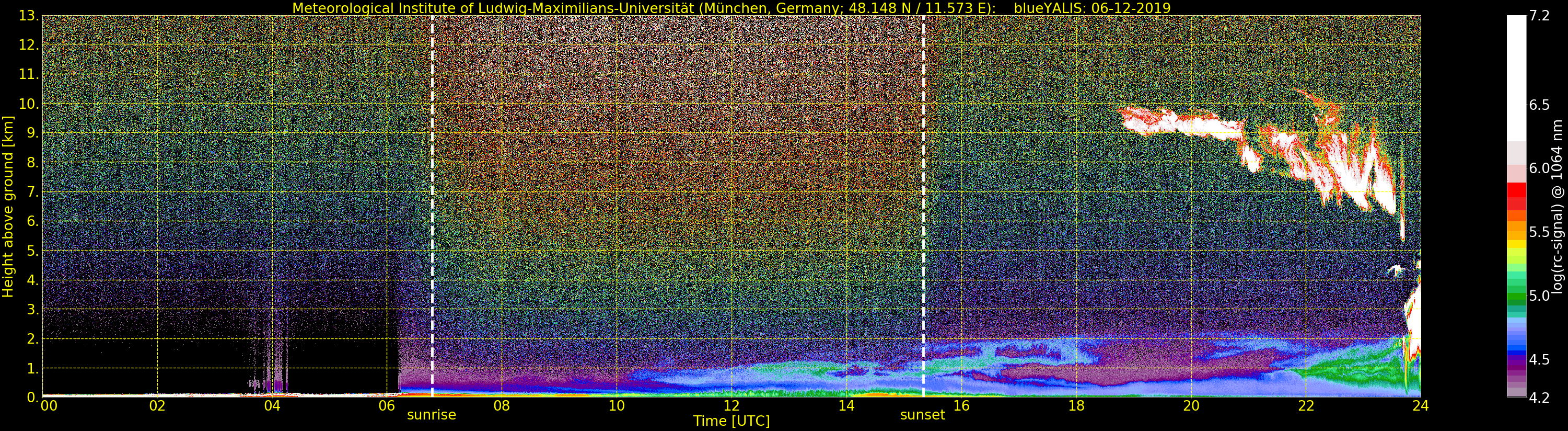Click the colorbar tick value 4.5
The height and width of the screenshot is (431, 1568).
(x=1539, y=360)
